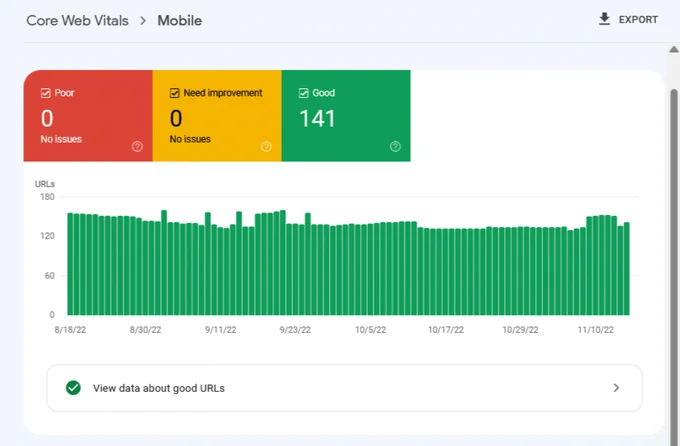680x446 pixels.
Task: Go back to Core Web Vitals breadcrumb
Action: click(x=78, y=20)
